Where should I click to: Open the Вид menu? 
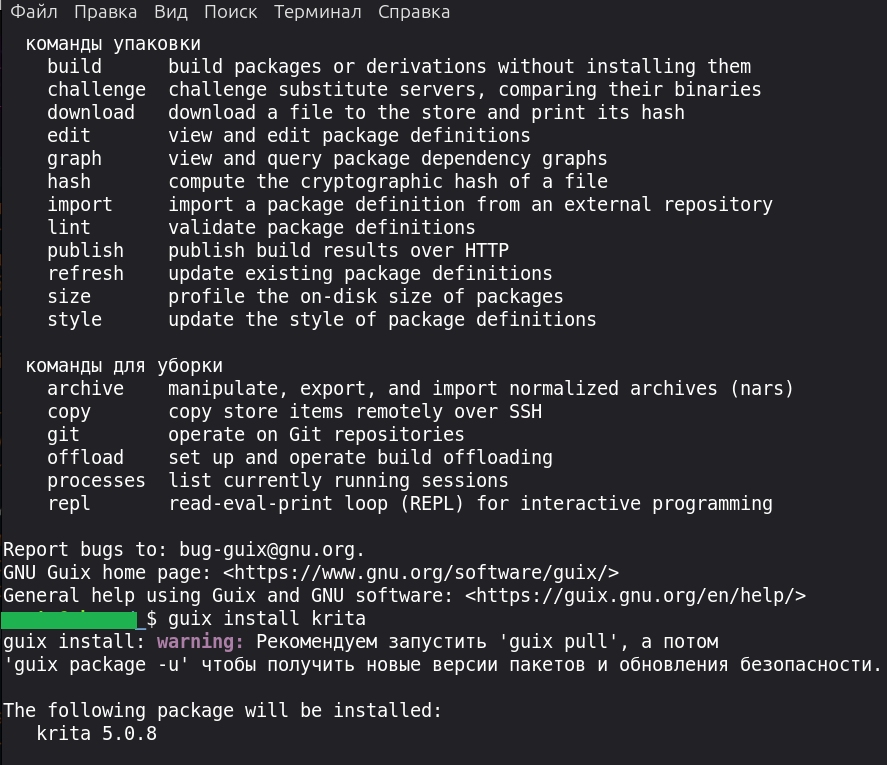tap(171, 12)
